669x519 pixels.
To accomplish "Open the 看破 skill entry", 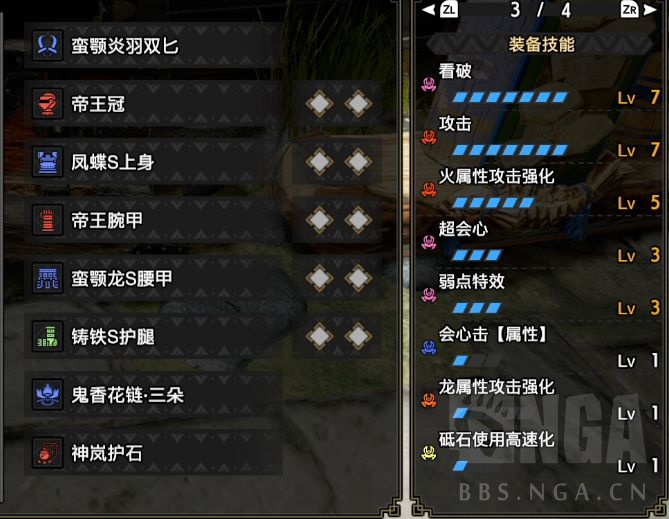I will pos(540,84).
